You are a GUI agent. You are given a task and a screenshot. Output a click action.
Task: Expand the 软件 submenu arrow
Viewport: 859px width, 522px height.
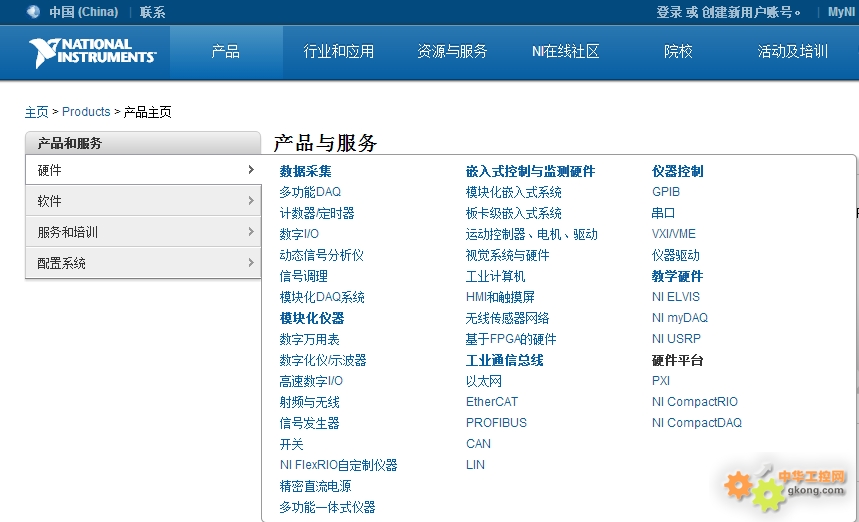[x=251, y=200]
